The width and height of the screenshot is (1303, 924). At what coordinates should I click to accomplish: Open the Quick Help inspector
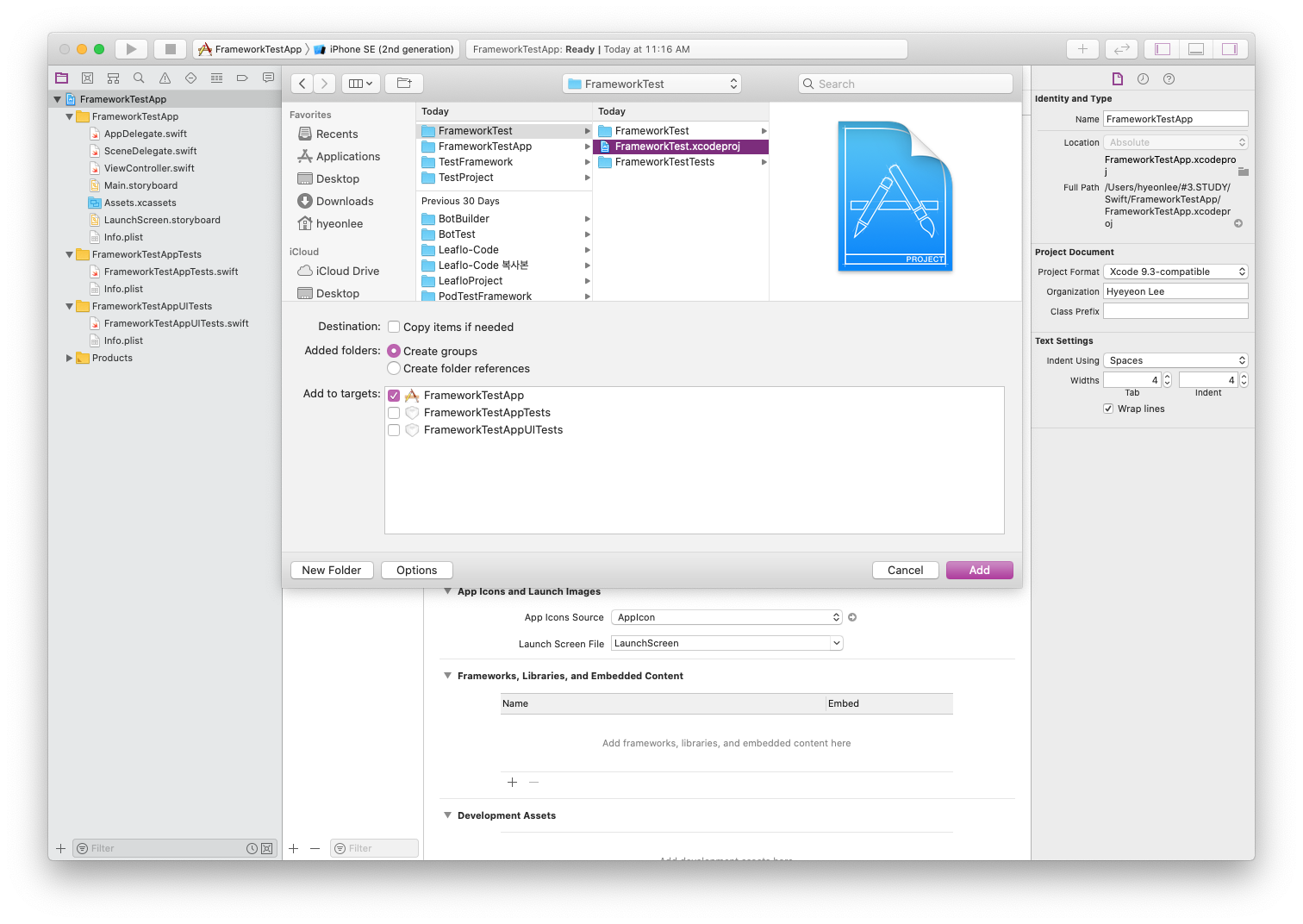(1169, 78)
